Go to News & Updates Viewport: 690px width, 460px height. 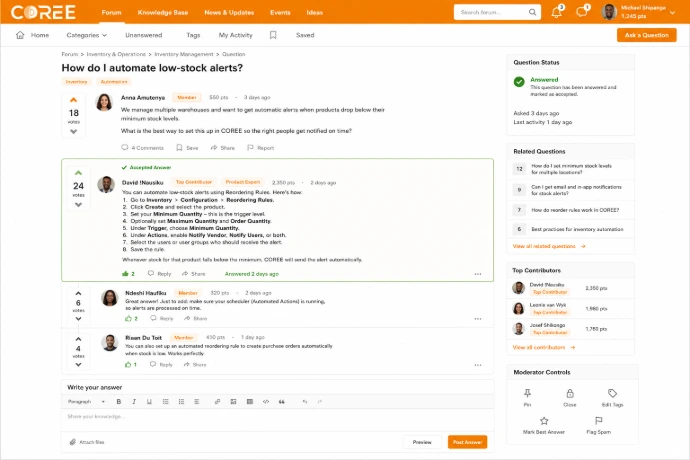tap(229, 12)
